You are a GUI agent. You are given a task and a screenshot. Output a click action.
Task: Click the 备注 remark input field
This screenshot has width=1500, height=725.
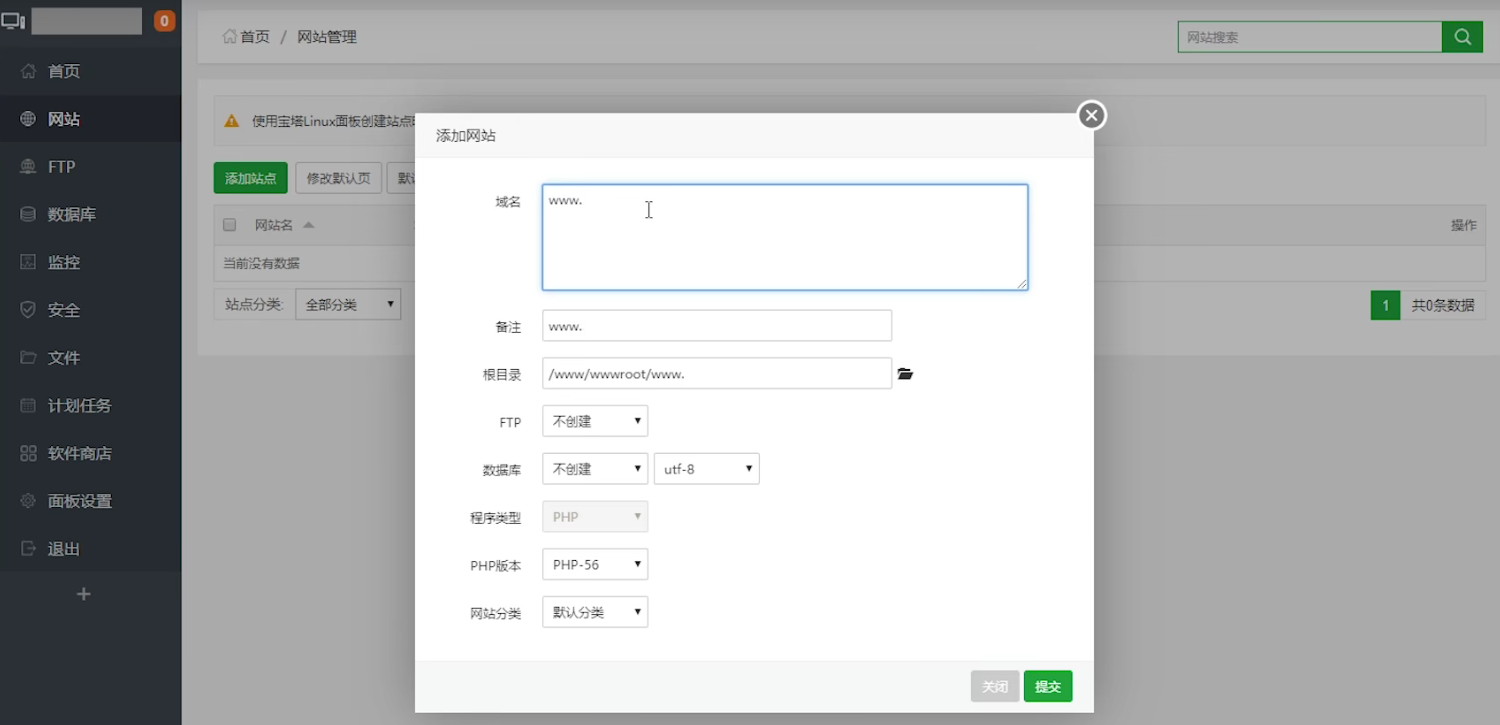click(717, 326)
